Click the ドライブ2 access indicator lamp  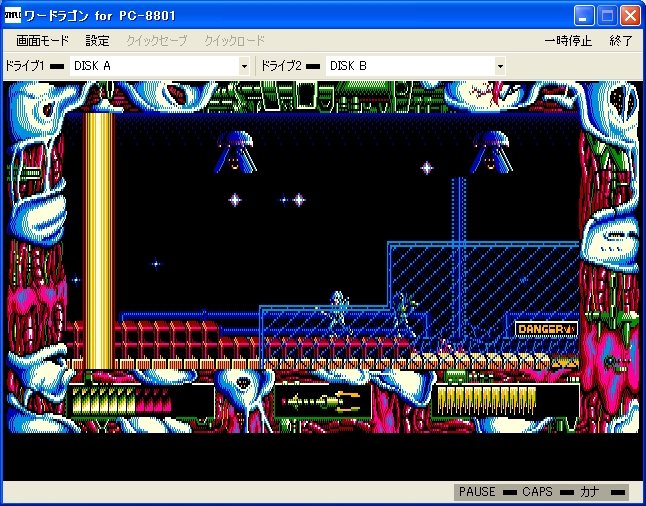(x=313, y=66)
